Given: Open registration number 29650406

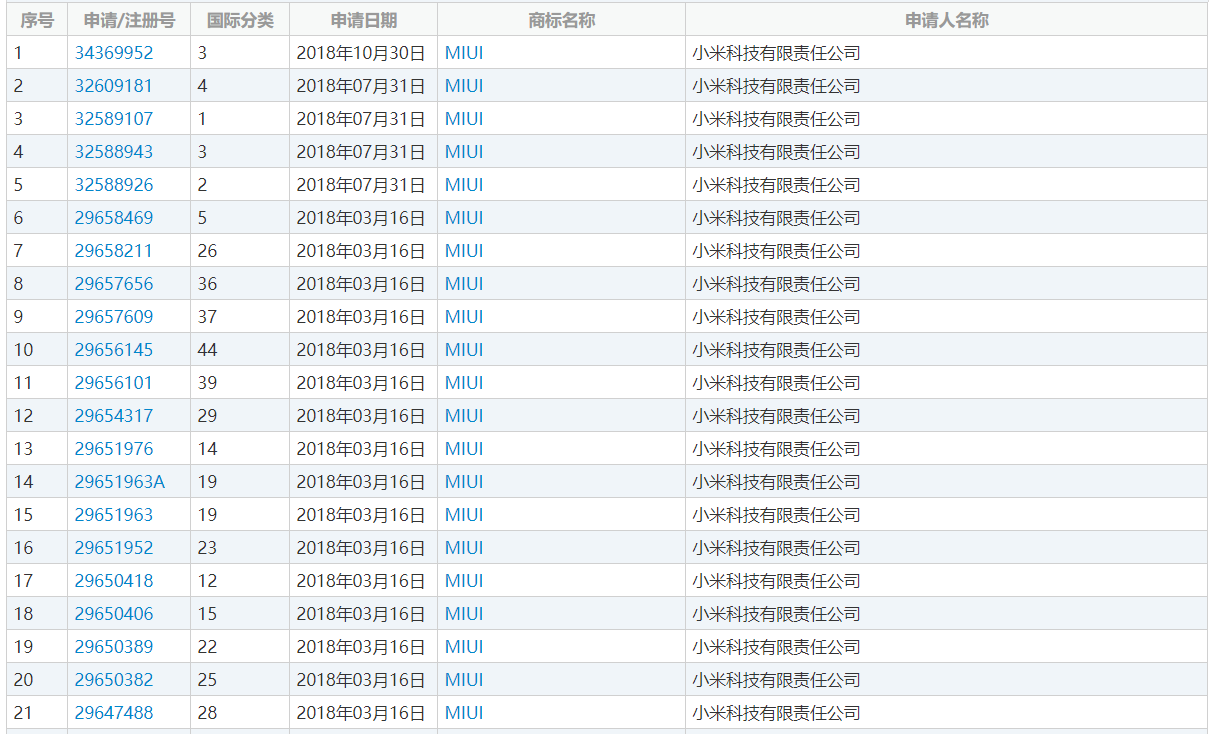Looking at the screenshot, I should coord(114,614).
